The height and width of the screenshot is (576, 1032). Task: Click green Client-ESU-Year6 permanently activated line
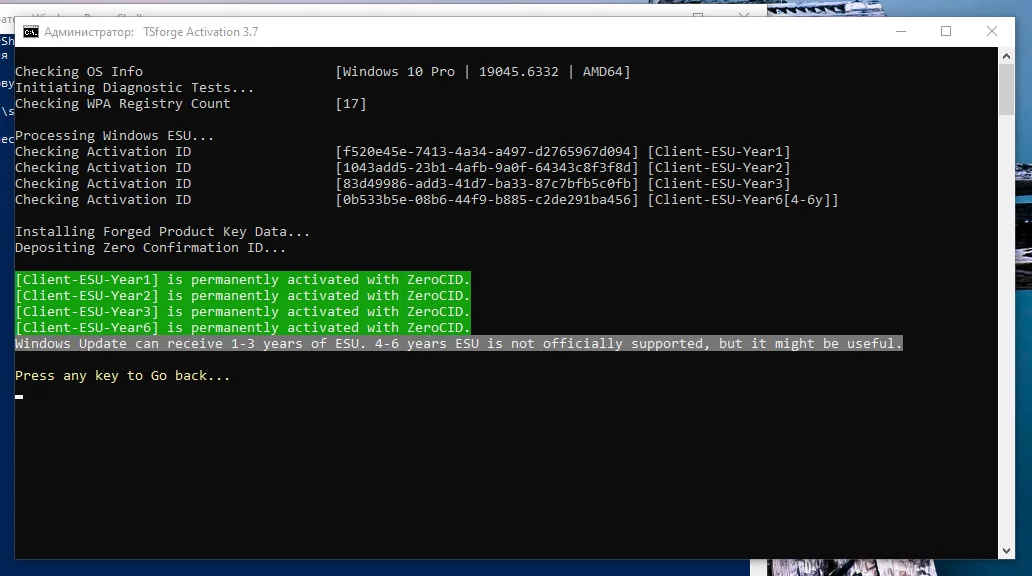point(243,327)
